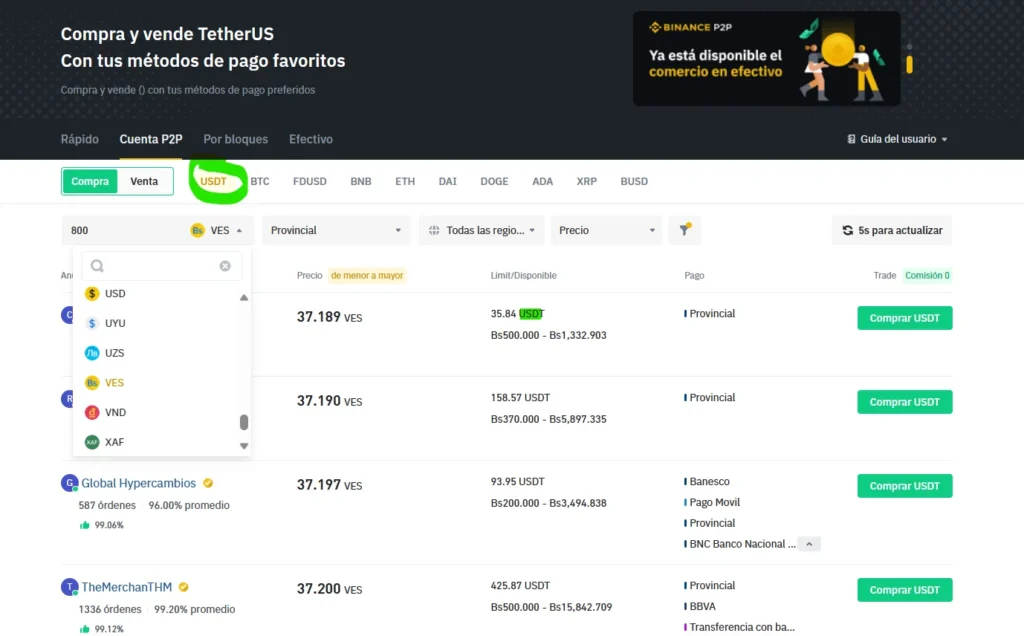
Task: Open Global Hypercambios merchant profile
Action: tap(138, 483)
